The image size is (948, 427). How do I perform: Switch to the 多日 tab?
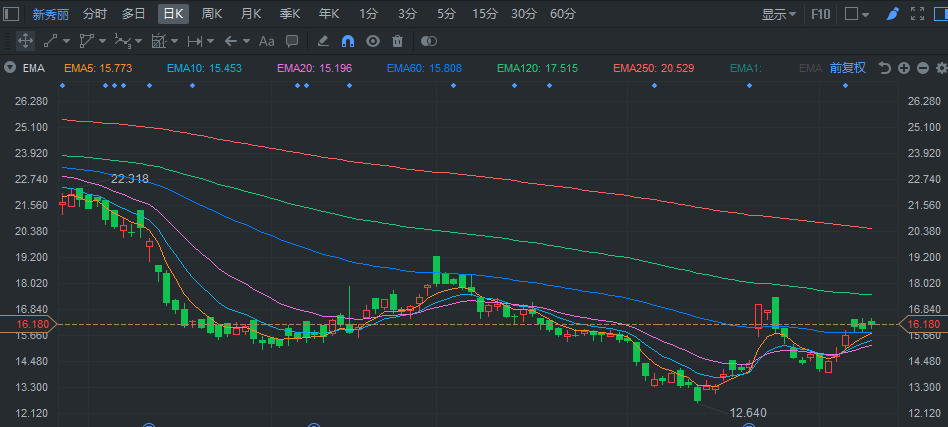coord(134,14)
